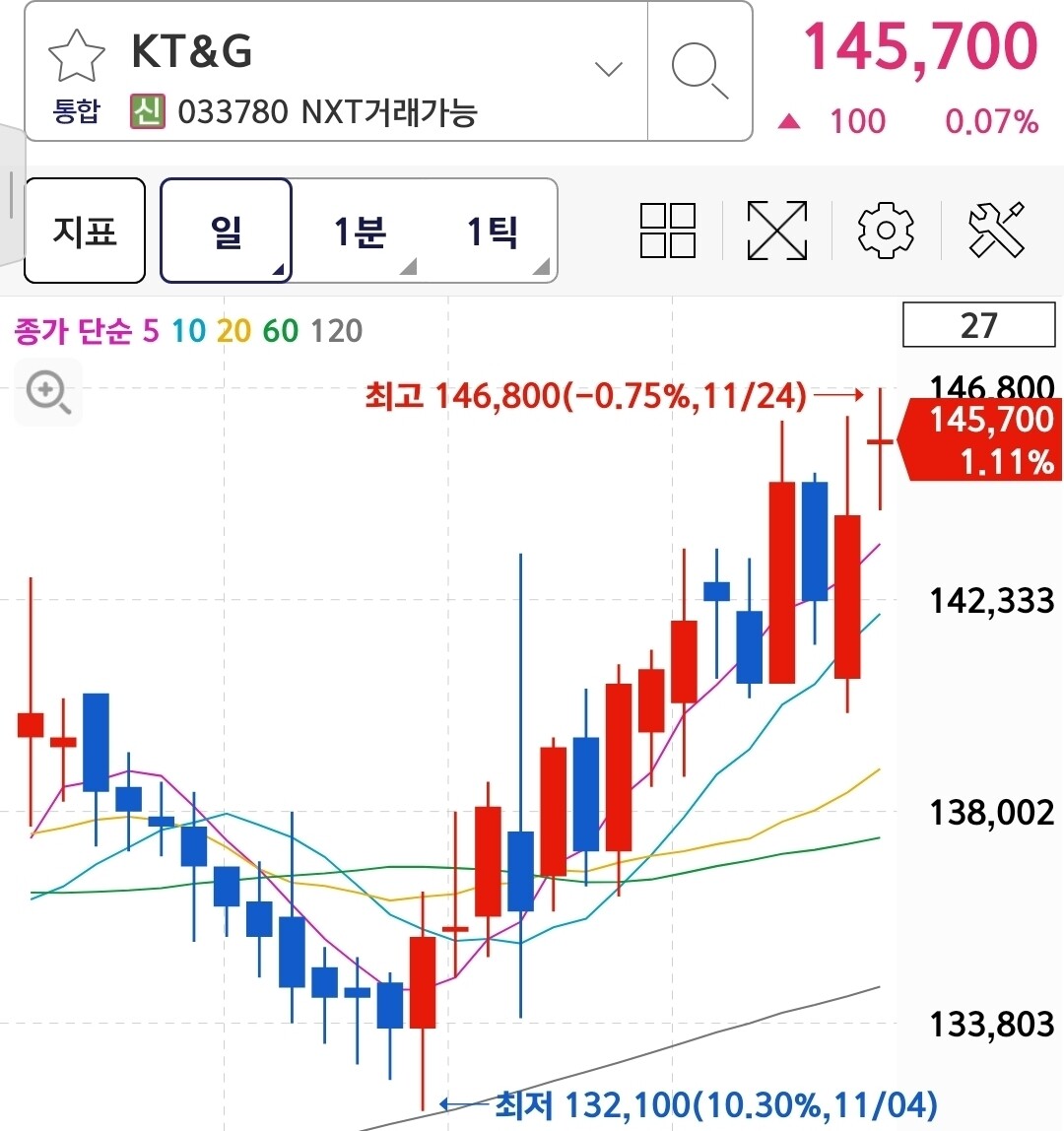Click the price change 100 with up arrow
The image size is (1064, 1131).
pos(831,122)
